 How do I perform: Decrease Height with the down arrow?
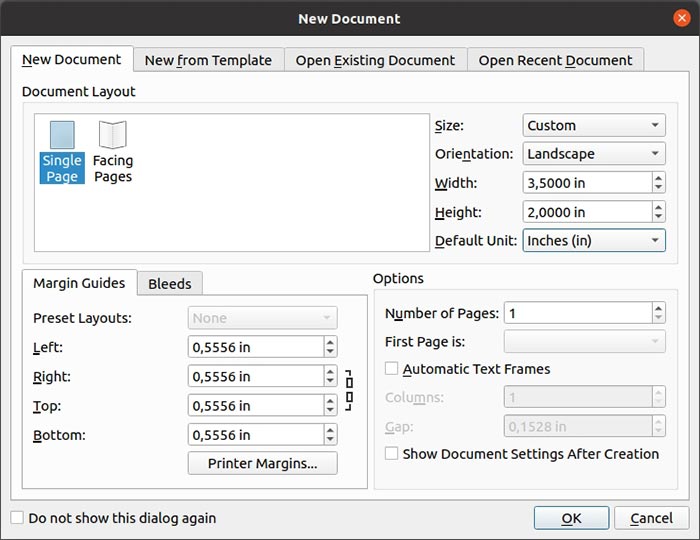click(x=658, y=216)
